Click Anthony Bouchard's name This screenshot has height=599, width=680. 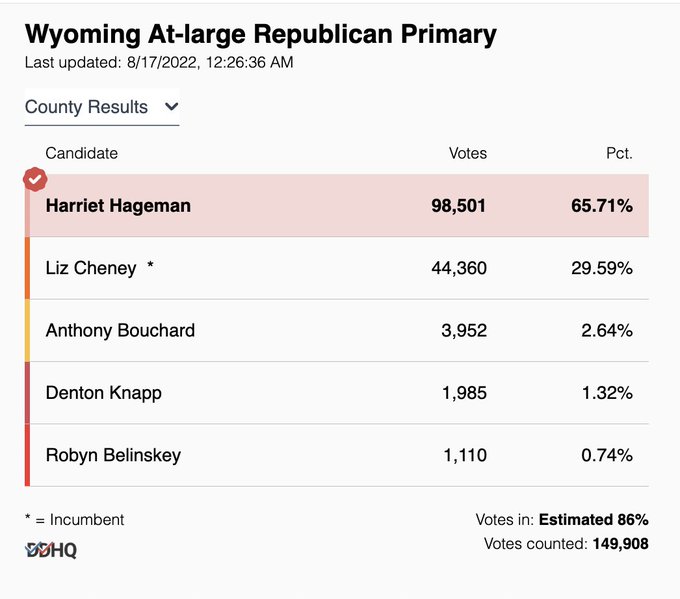click(120, 330)
